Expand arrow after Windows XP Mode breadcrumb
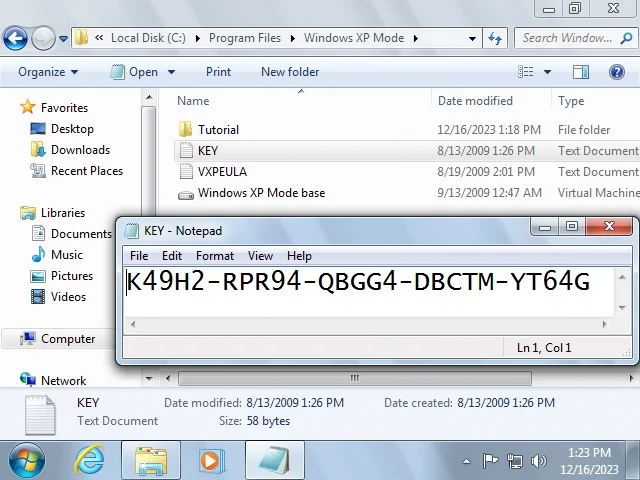640x480 pixels. pos(416,38)
